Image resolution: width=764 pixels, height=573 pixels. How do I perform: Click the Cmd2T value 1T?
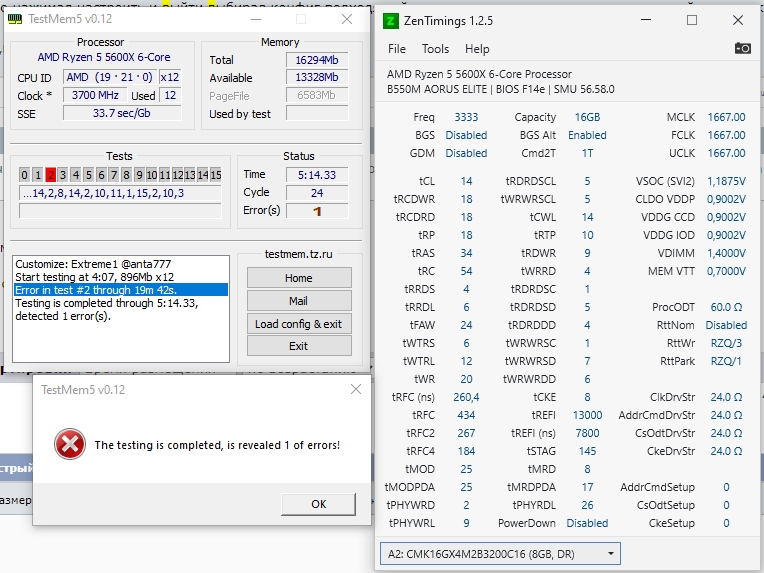tap(587, 153)
